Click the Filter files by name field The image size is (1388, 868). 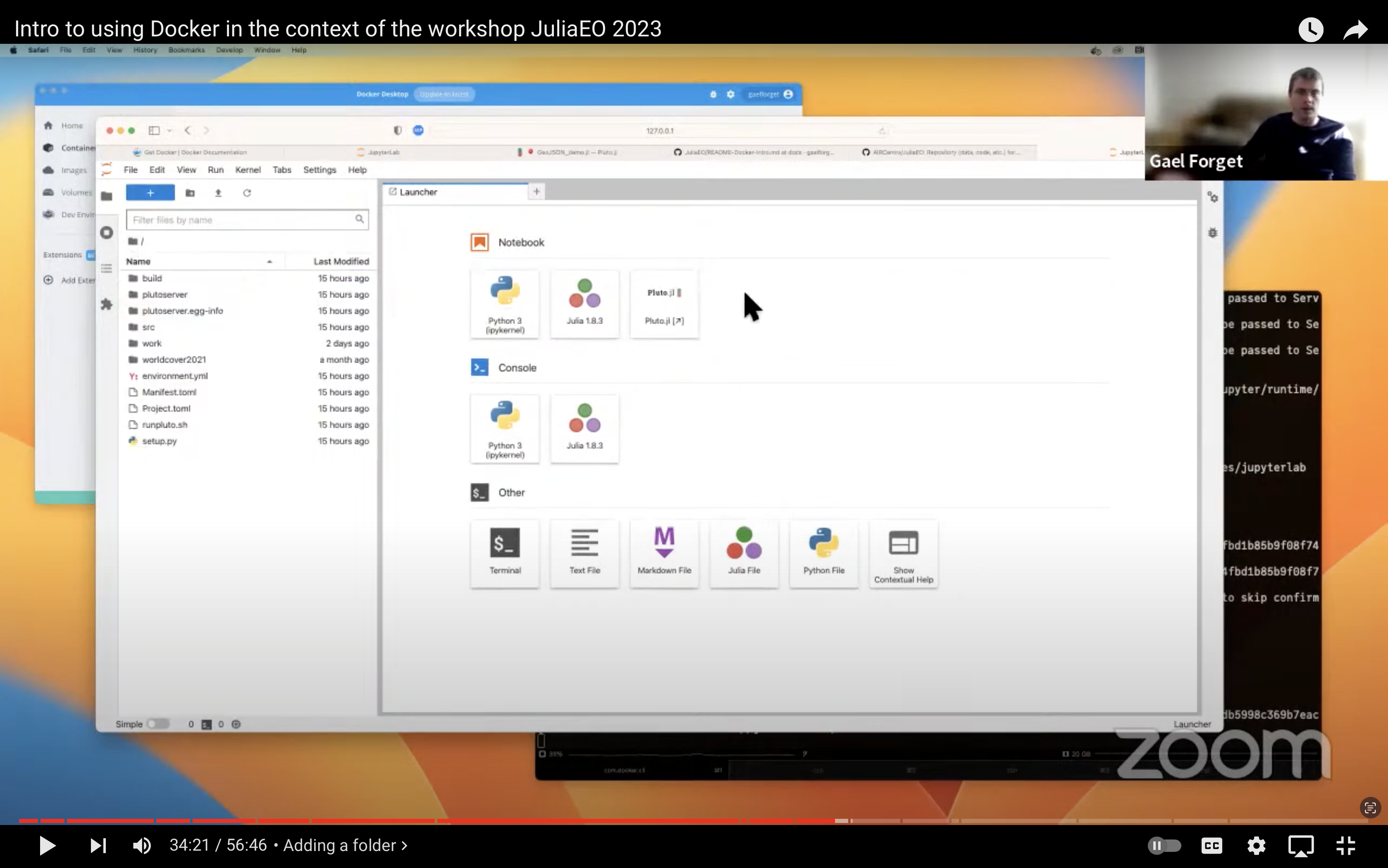241,220
